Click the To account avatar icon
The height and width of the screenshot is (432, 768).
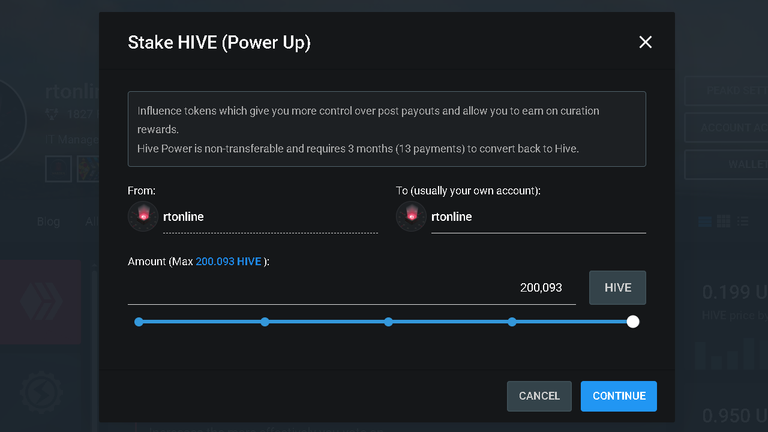(x=411, y=216)
